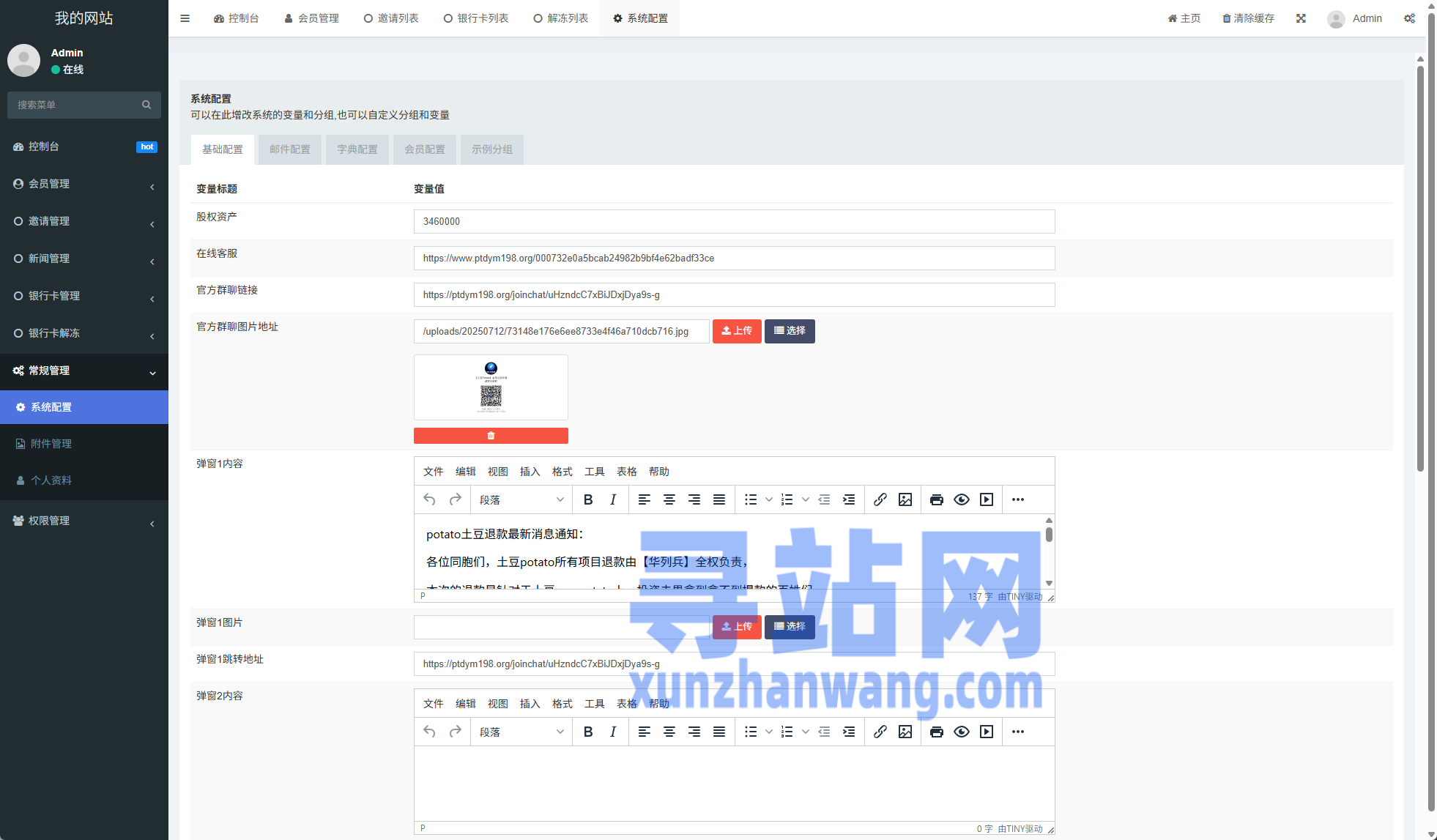
Task: Toggle bold in 弹窗1内容 editor
Action: pyautogui.click(x=588, y=499)
